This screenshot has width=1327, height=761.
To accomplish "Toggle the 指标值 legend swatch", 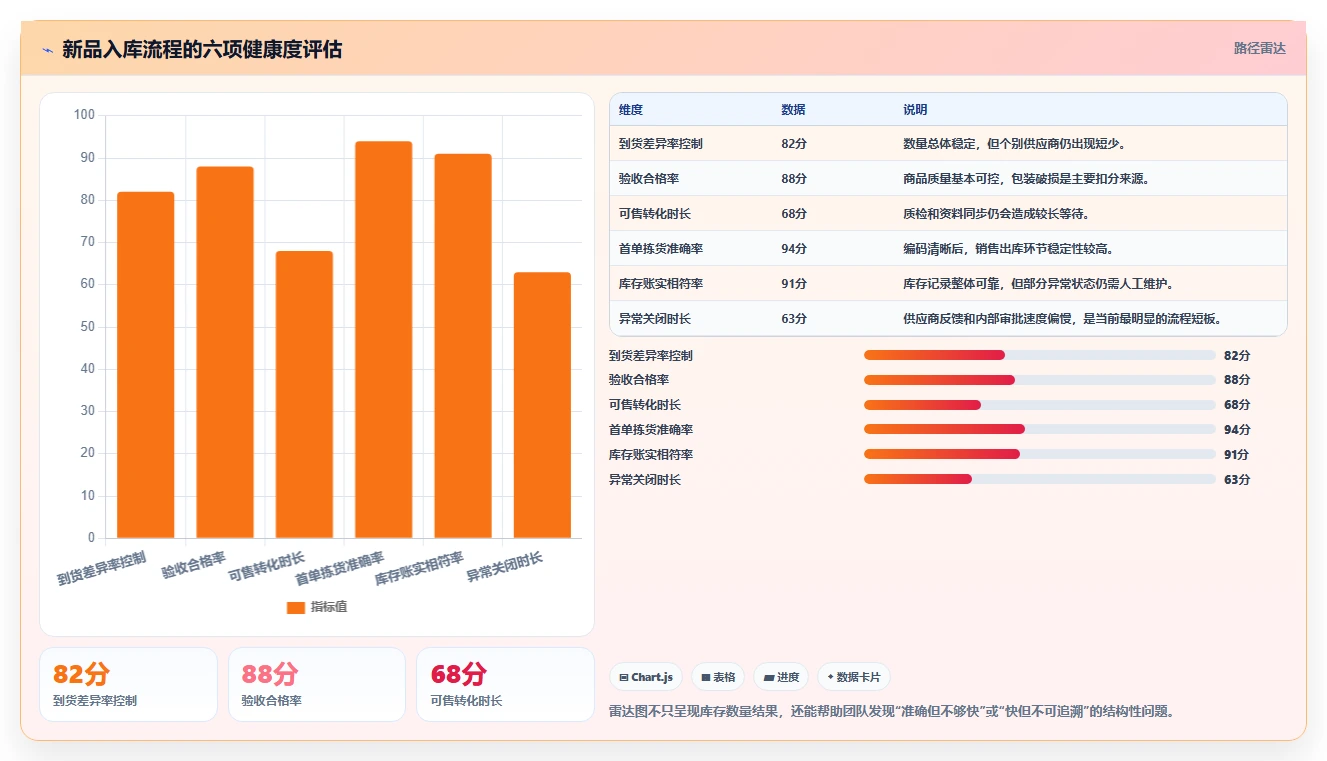I will (x=296, y=607).
